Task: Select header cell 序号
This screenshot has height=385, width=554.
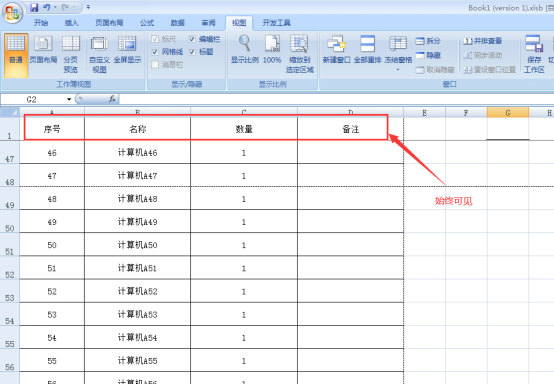Action: (52, 129)
